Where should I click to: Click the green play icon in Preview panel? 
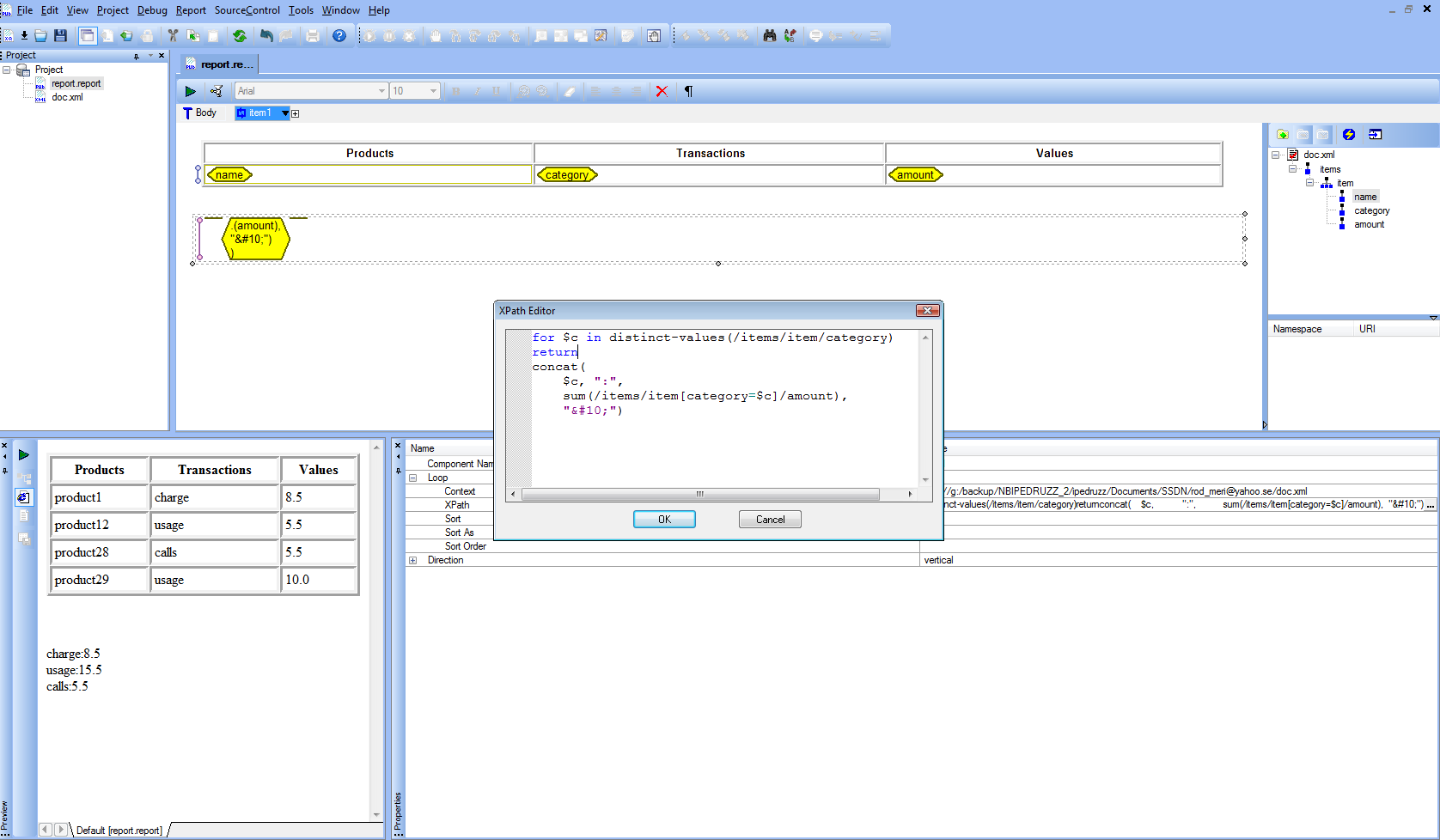[x=24, y=455]
